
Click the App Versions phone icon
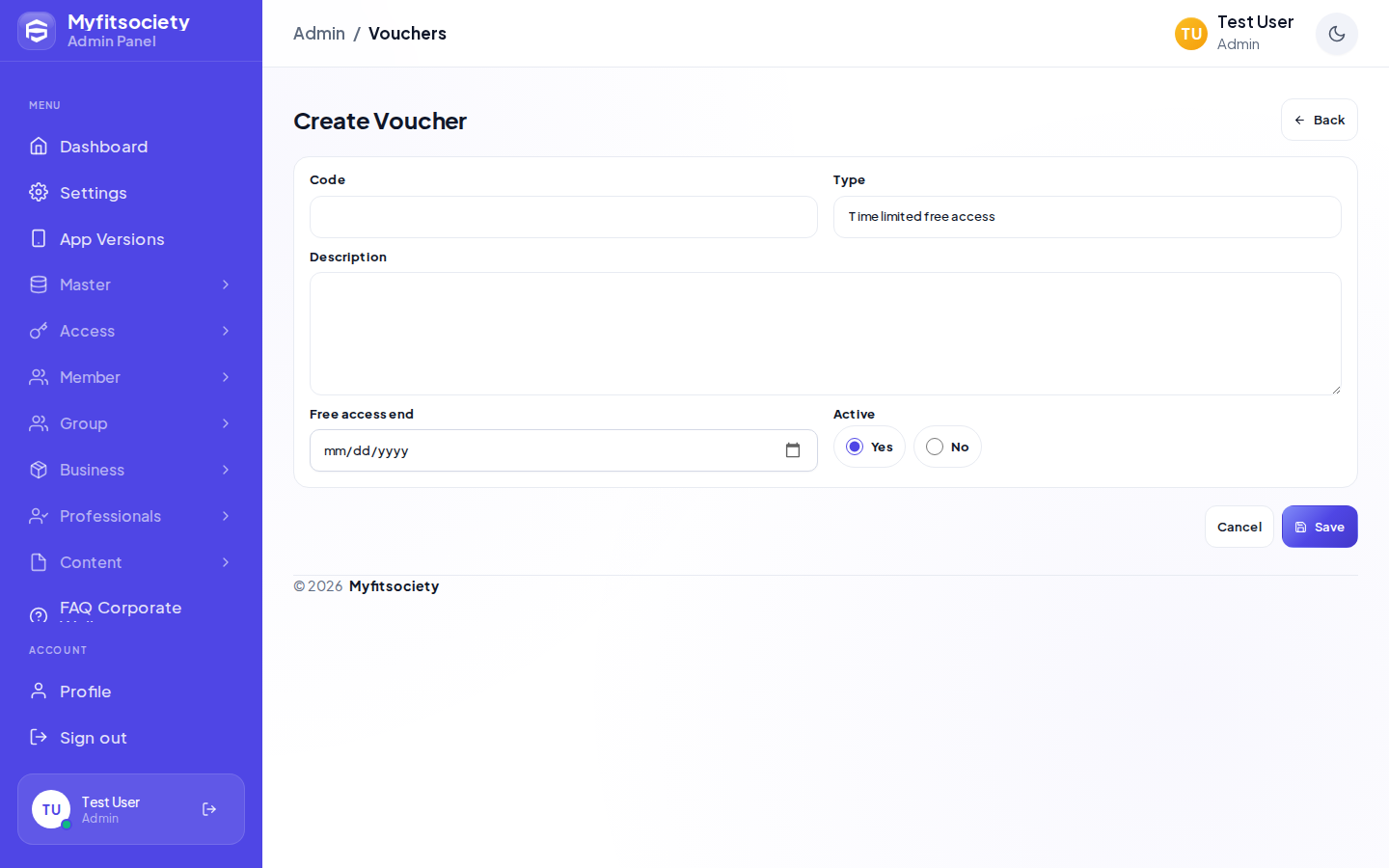[39, 238]
